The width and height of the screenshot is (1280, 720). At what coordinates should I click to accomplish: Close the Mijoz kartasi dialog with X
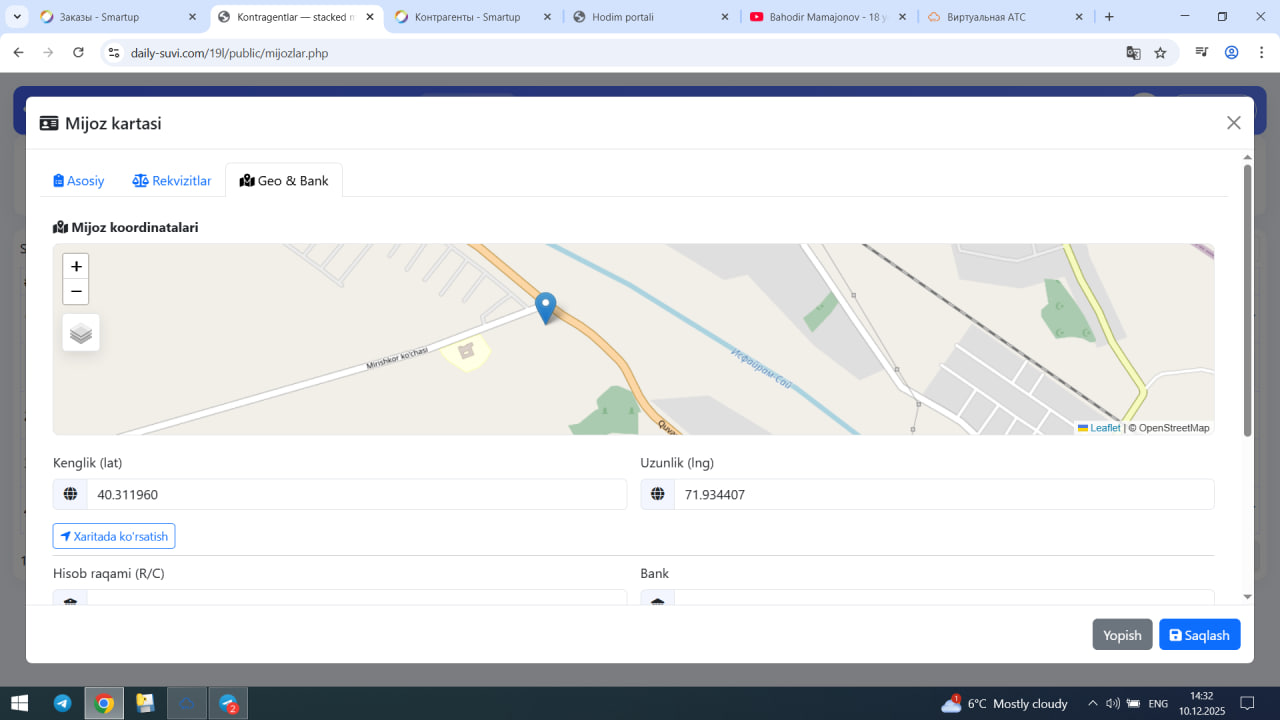[1234, 123]
